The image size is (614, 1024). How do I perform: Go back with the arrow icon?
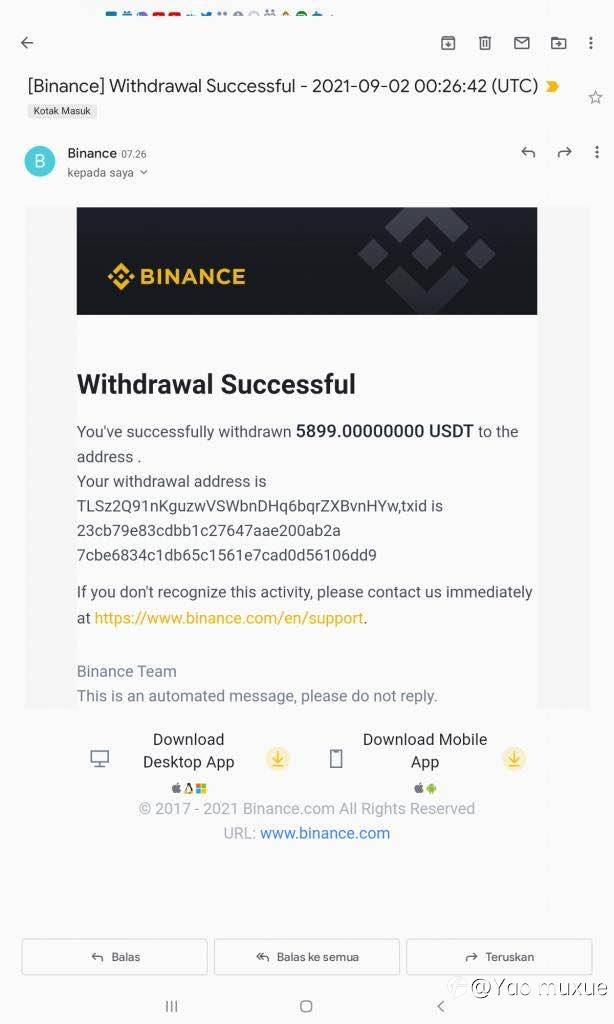coord(27,42)
